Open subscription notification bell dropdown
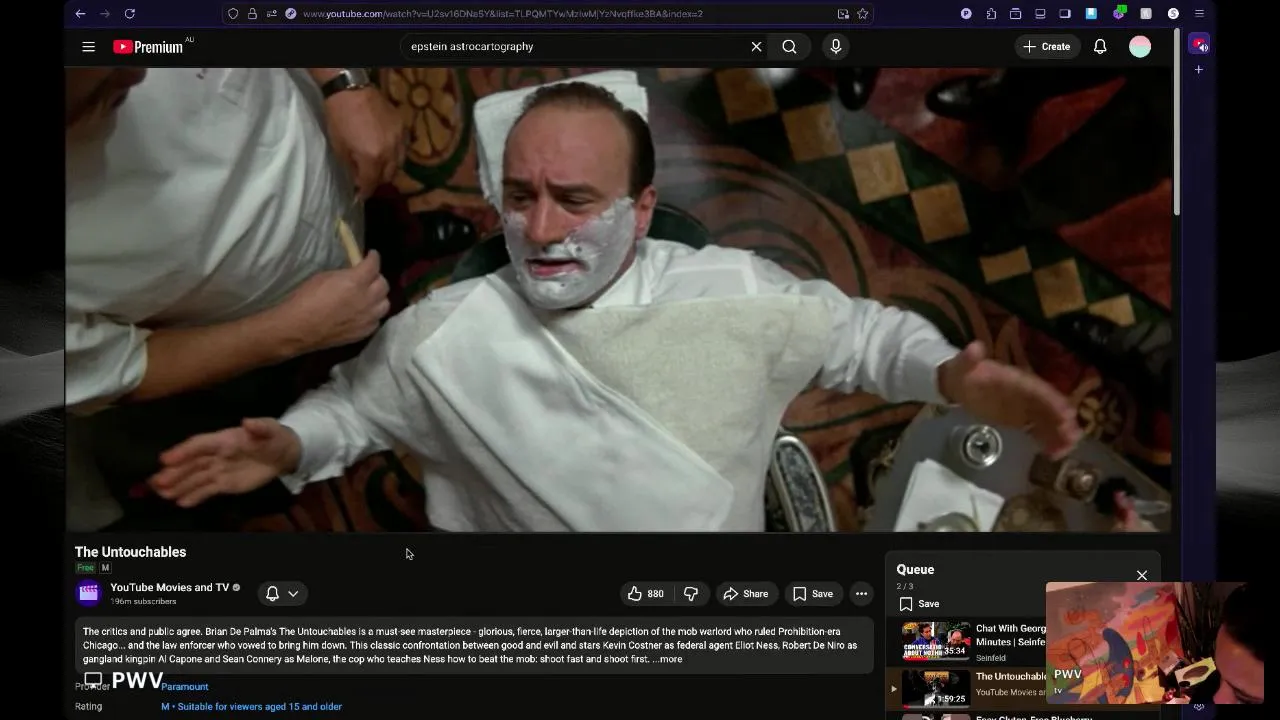 pyautogui.click(x=282, y=594)
